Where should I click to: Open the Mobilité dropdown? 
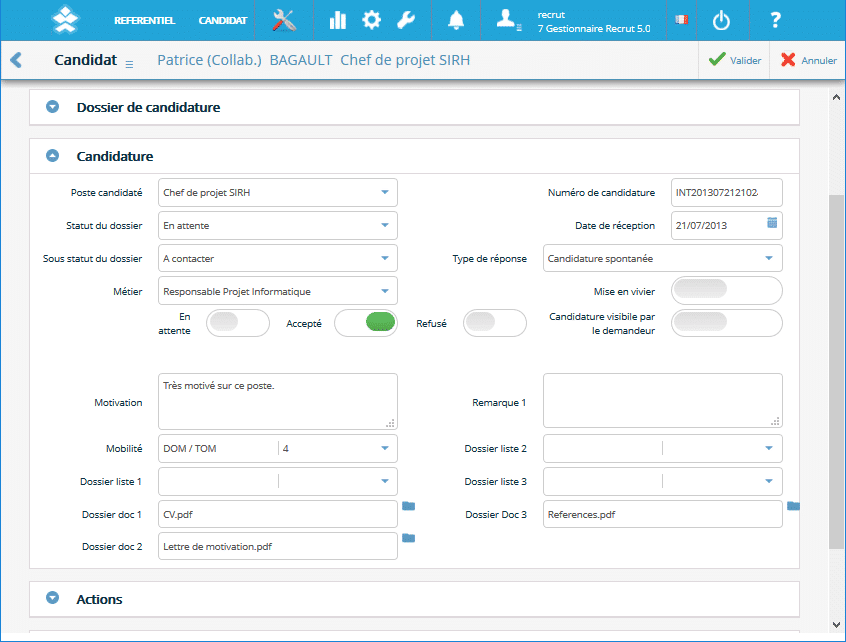pos(278,448)
